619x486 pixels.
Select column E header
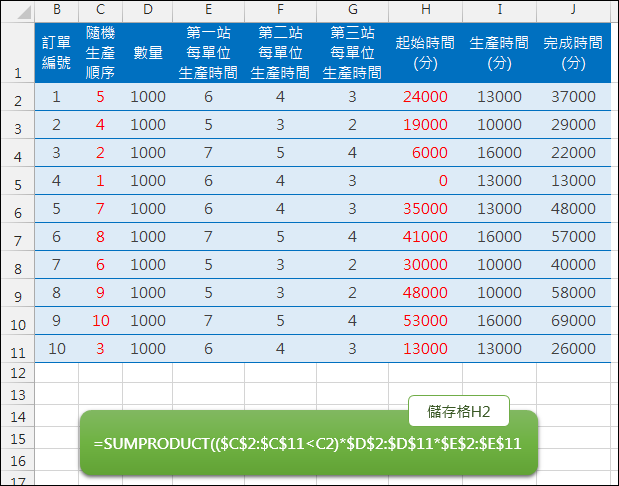tap(208, 10)
